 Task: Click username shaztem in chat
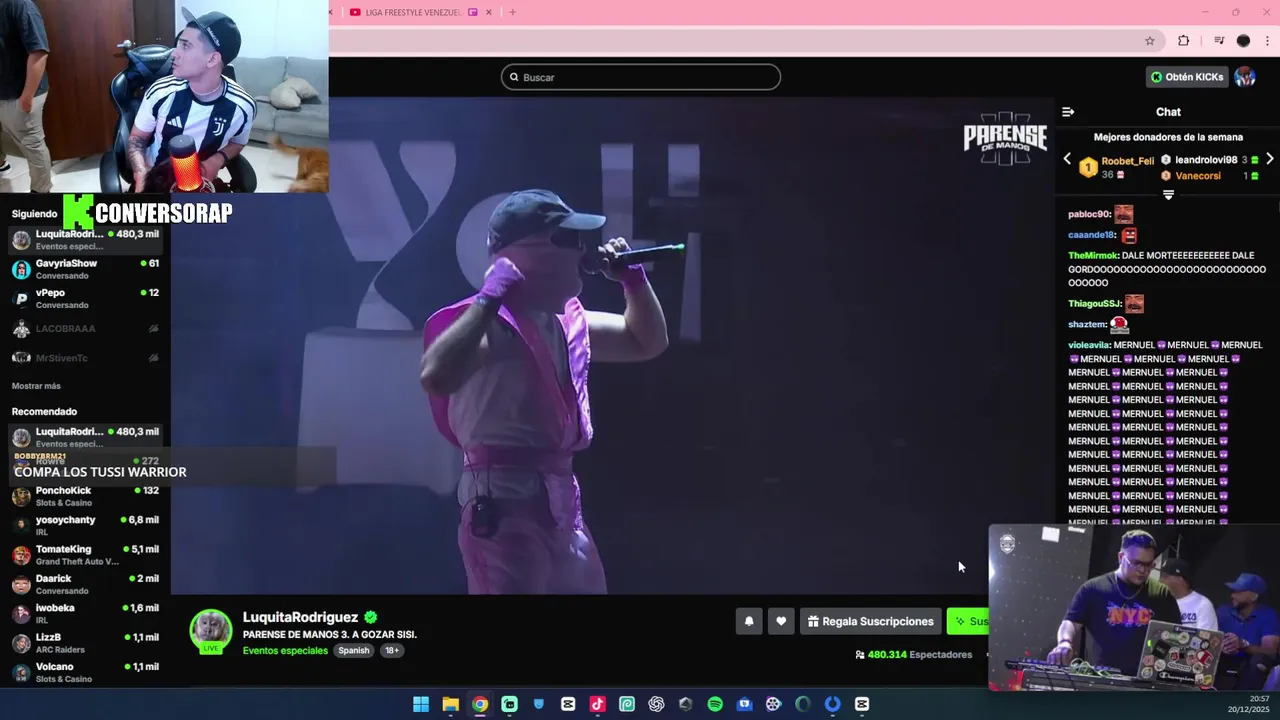click(x=1087, y=325)
